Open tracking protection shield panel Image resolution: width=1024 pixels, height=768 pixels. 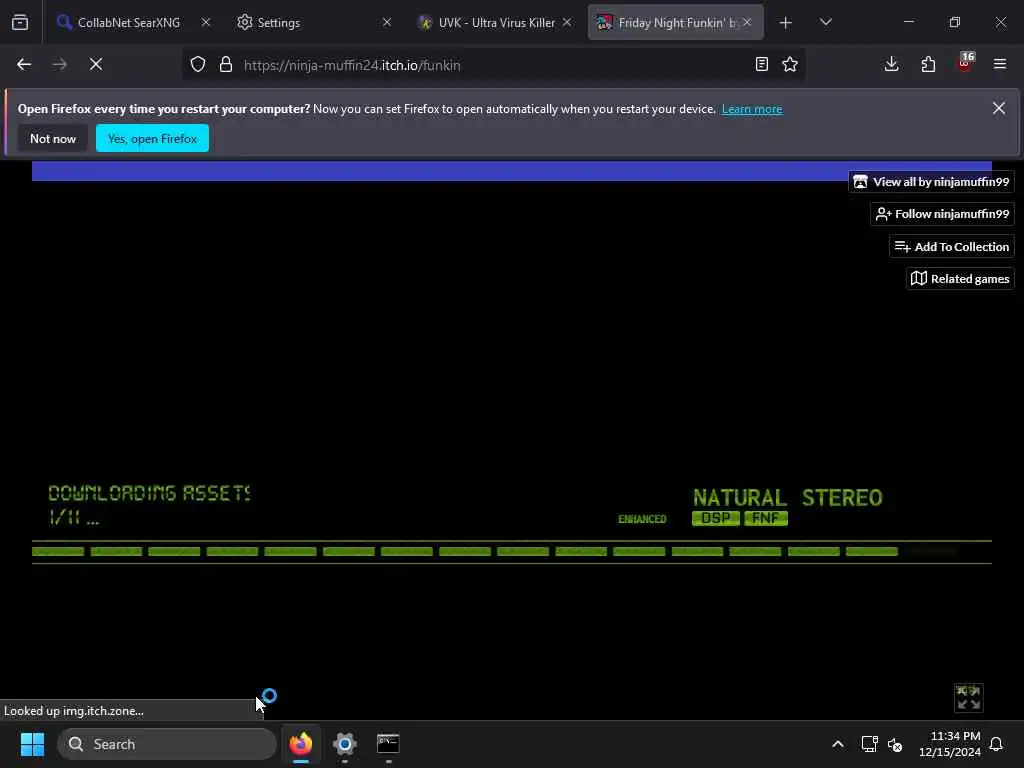[x=198, y=65]
